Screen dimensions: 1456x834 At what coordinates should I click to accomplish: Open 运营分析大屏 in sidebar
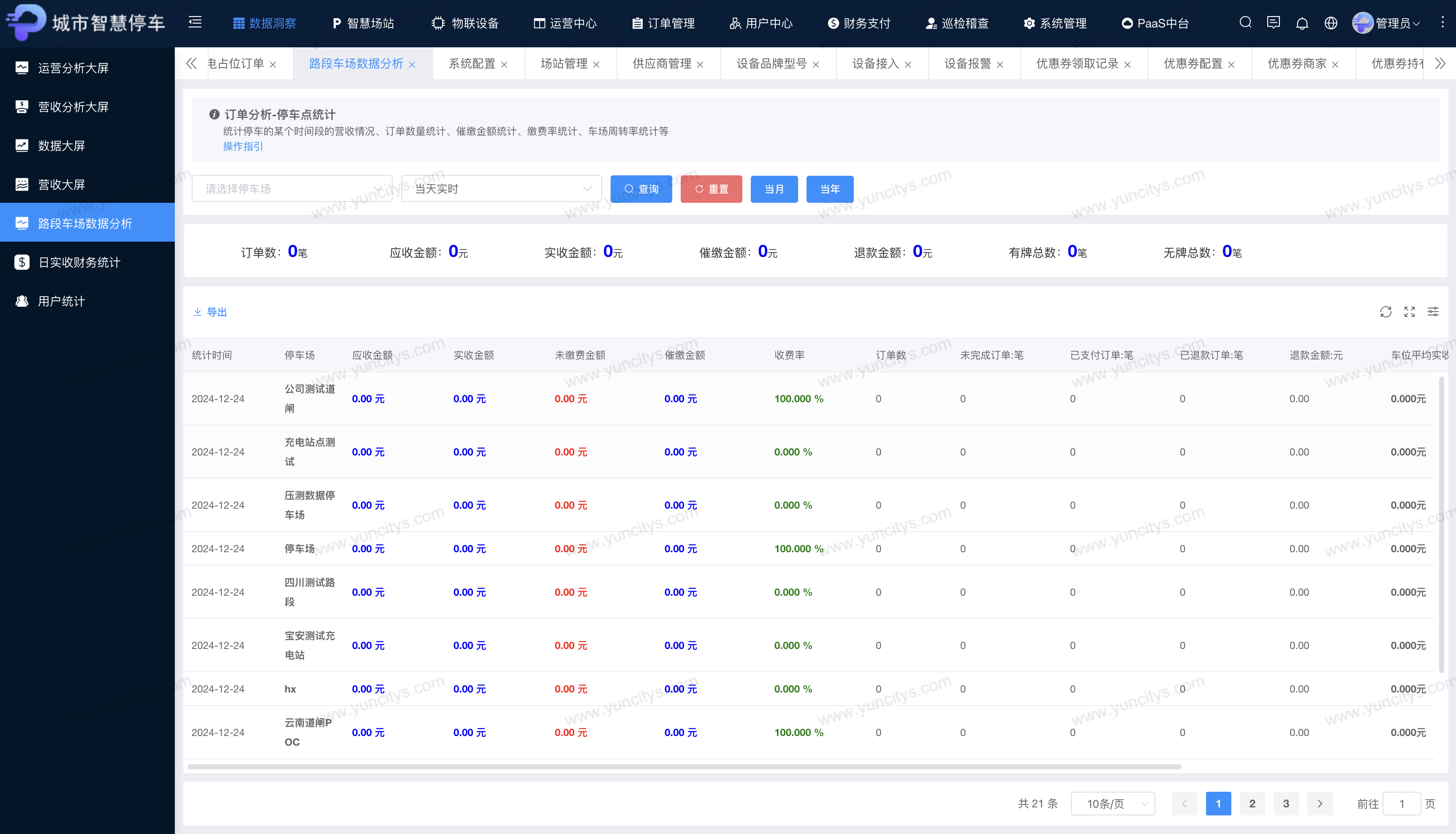(87, 68)
